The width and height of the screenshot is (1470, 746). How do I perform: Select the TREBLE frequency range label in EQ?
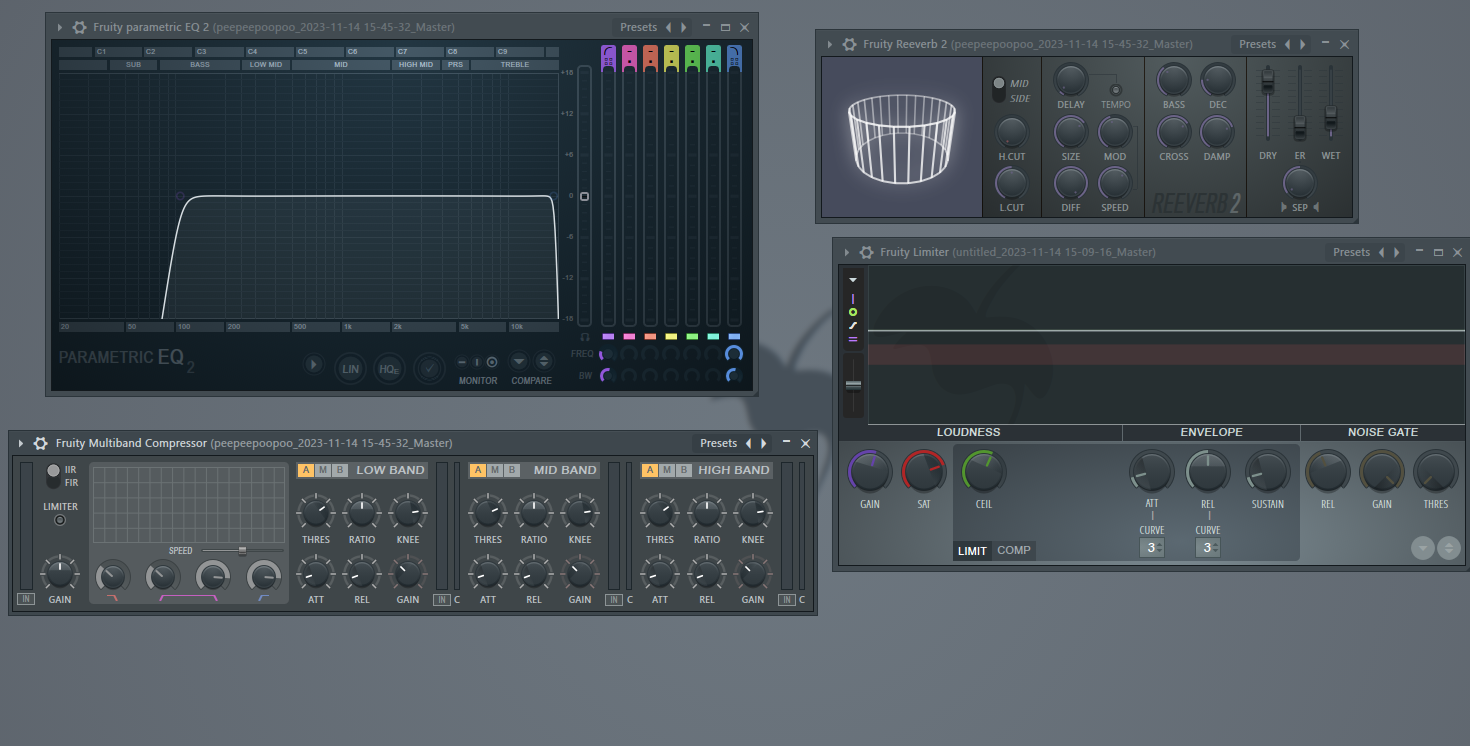click(515, 65)
